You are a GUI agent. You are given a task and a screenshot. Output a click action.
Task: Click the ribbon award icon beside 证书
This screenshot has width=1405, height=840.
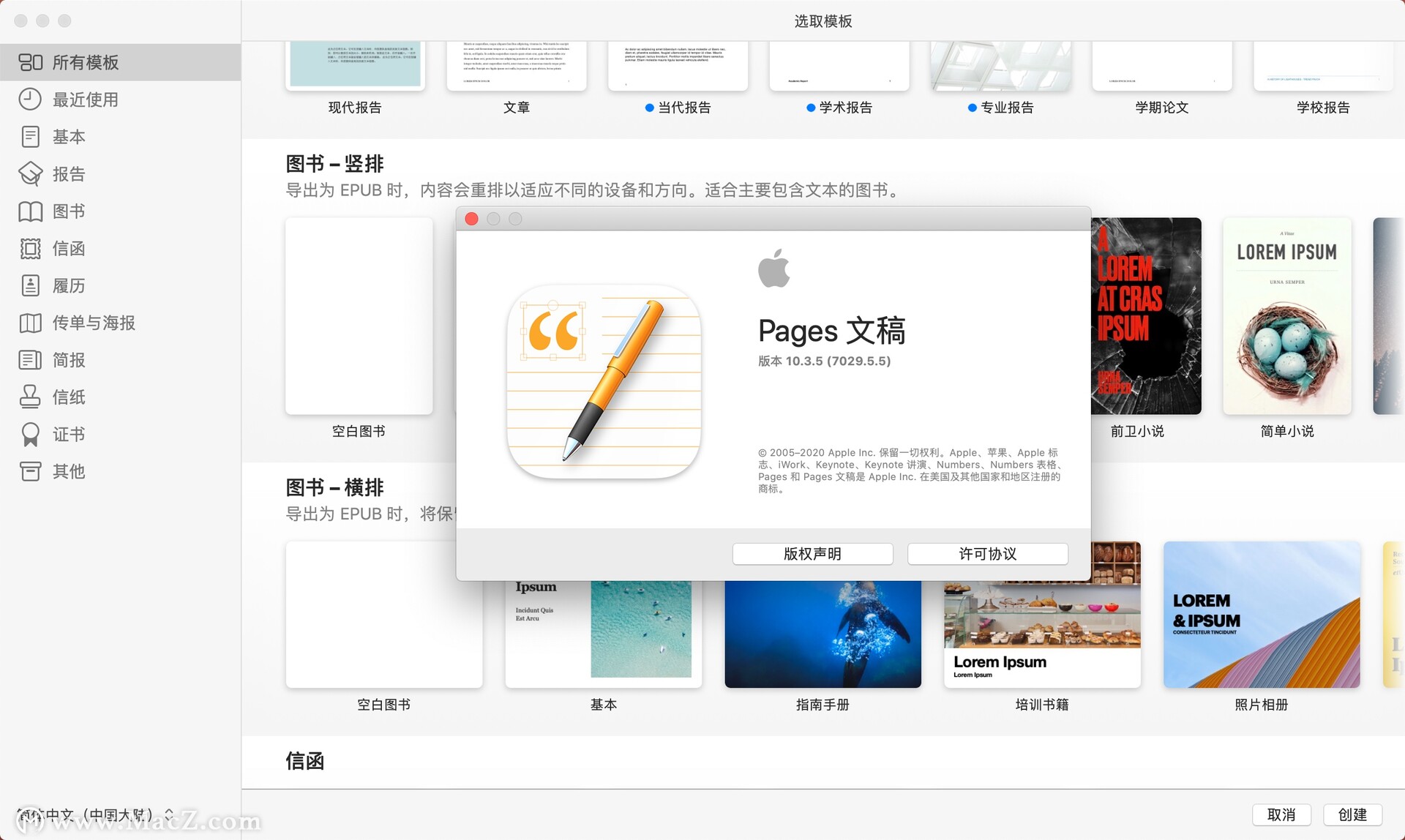[30, 435]
